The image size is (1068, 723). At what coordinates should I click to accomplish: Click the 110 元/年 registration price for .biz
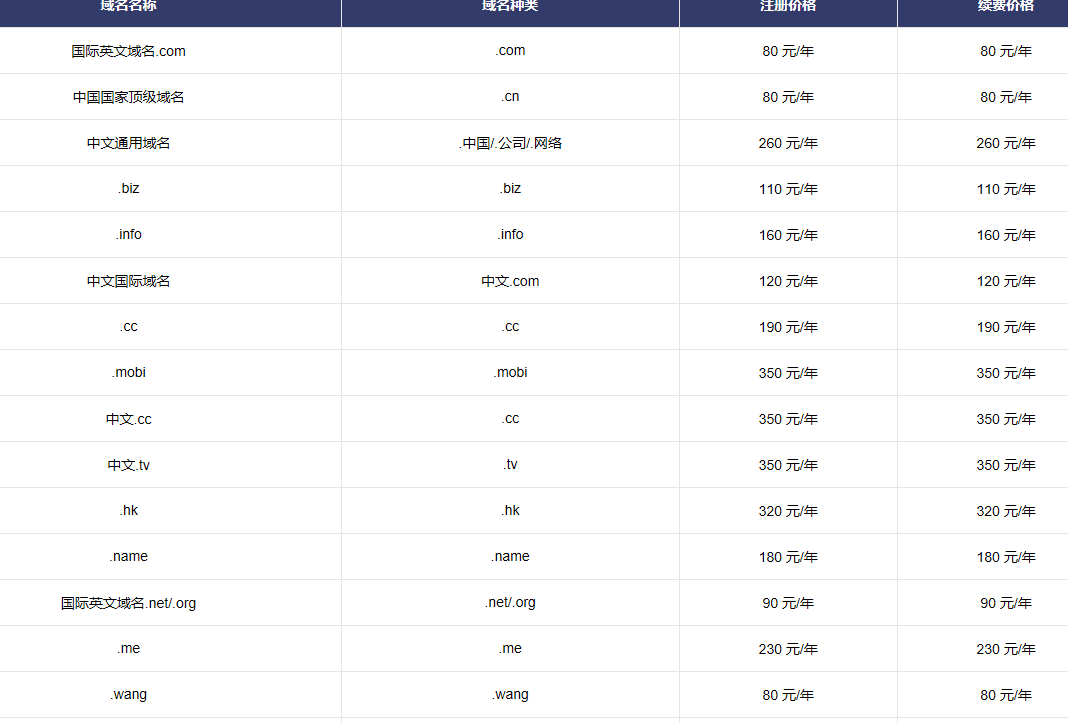(788, 189)
